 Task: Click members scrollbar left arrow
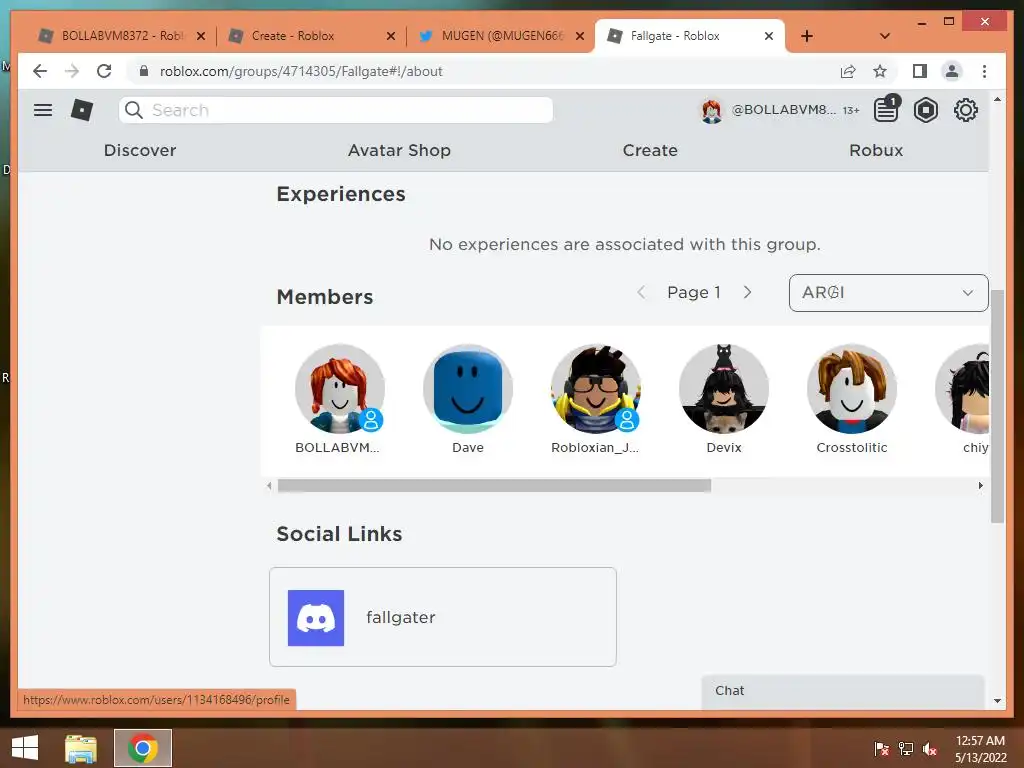[269, 485]
